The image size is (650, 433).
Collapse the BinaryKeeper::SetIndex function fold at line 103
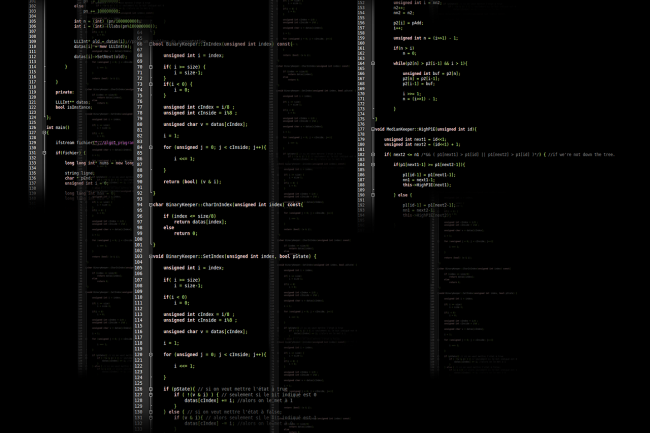[x=151, y=256]
